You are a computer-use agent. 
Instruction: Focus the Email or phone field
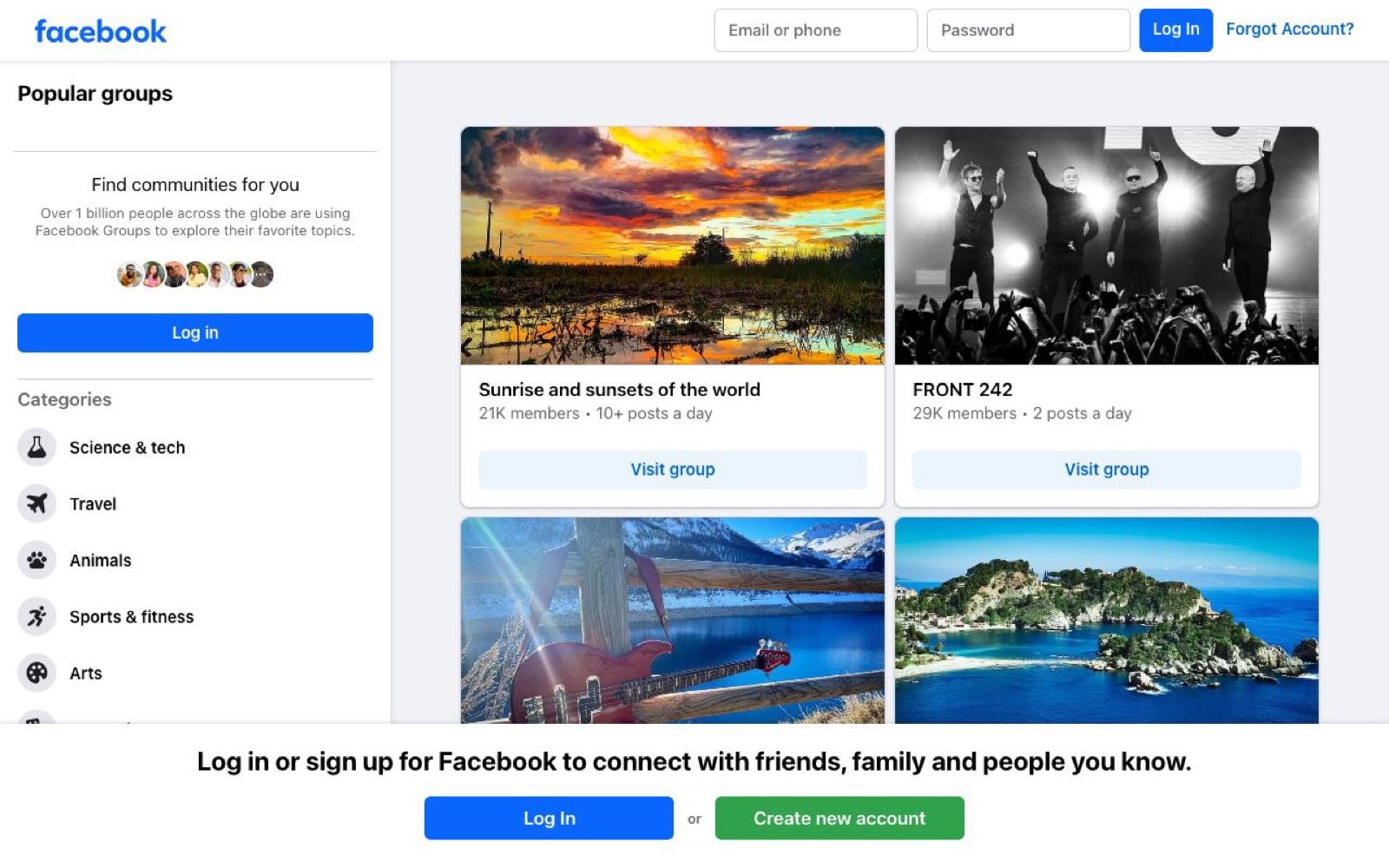point(815,30)
